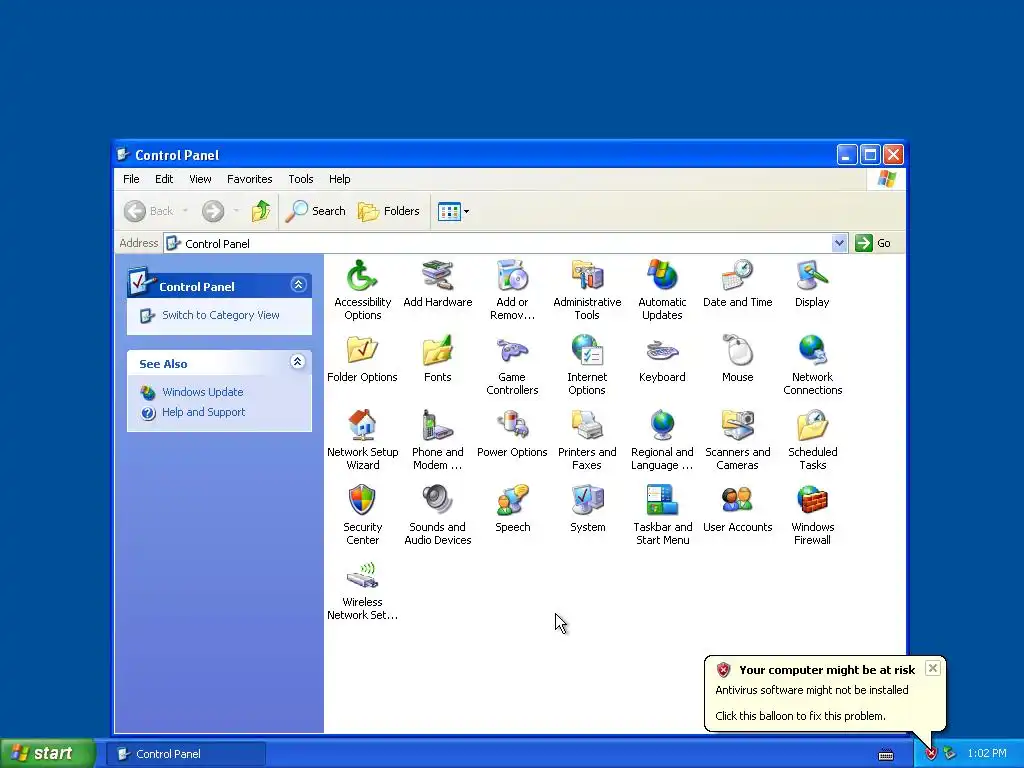Screen dimensions: 1024x768
Task: Click Control Panel taskbar button
Action: click(x=185, y=754)
